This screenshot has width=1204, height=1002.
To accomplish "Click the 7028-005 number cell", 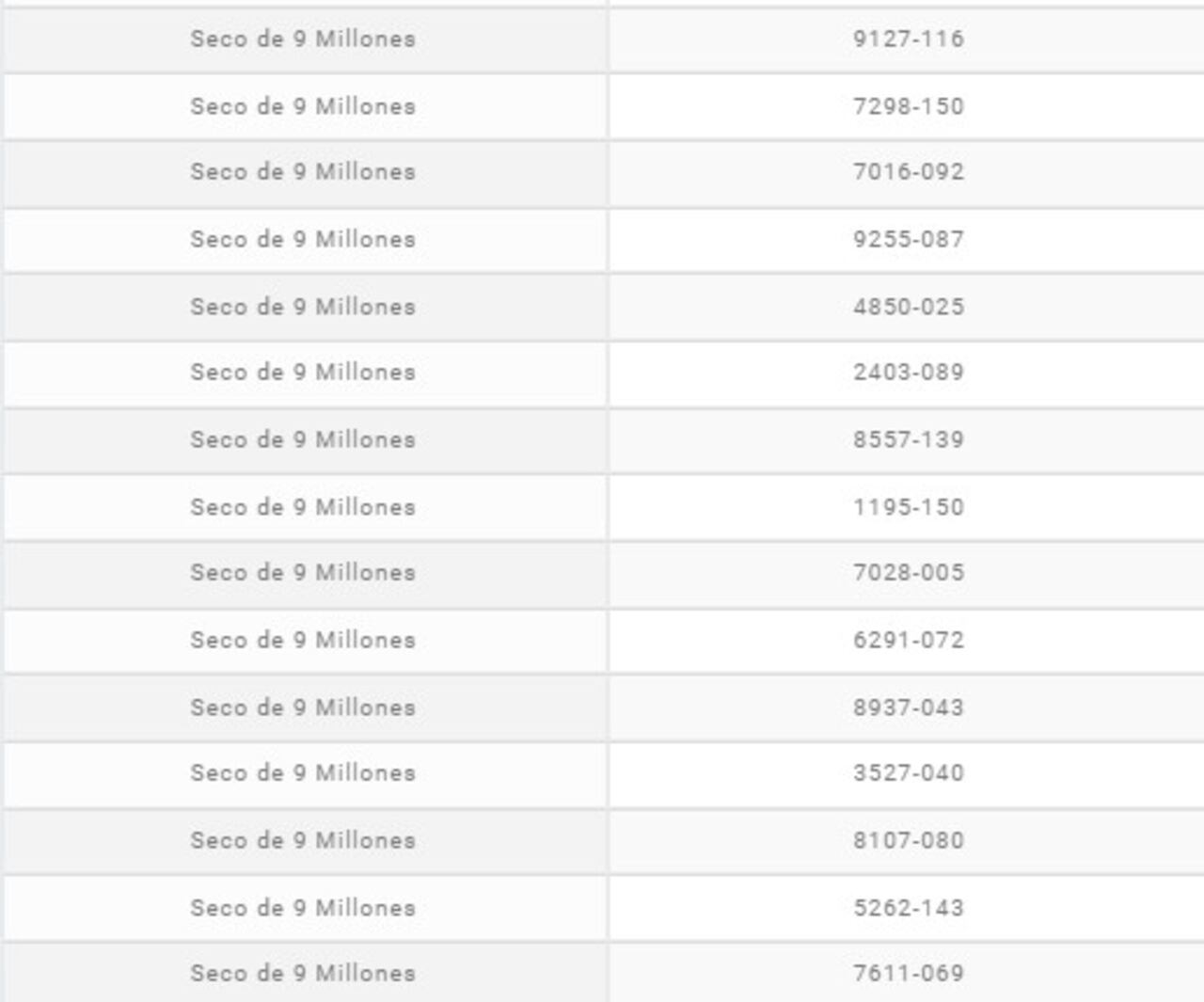I will pos(908,573).
